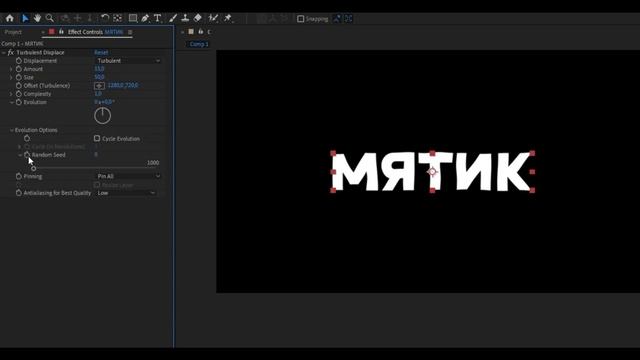Enable the Cycle Evolution checkbox

point(97,138)
